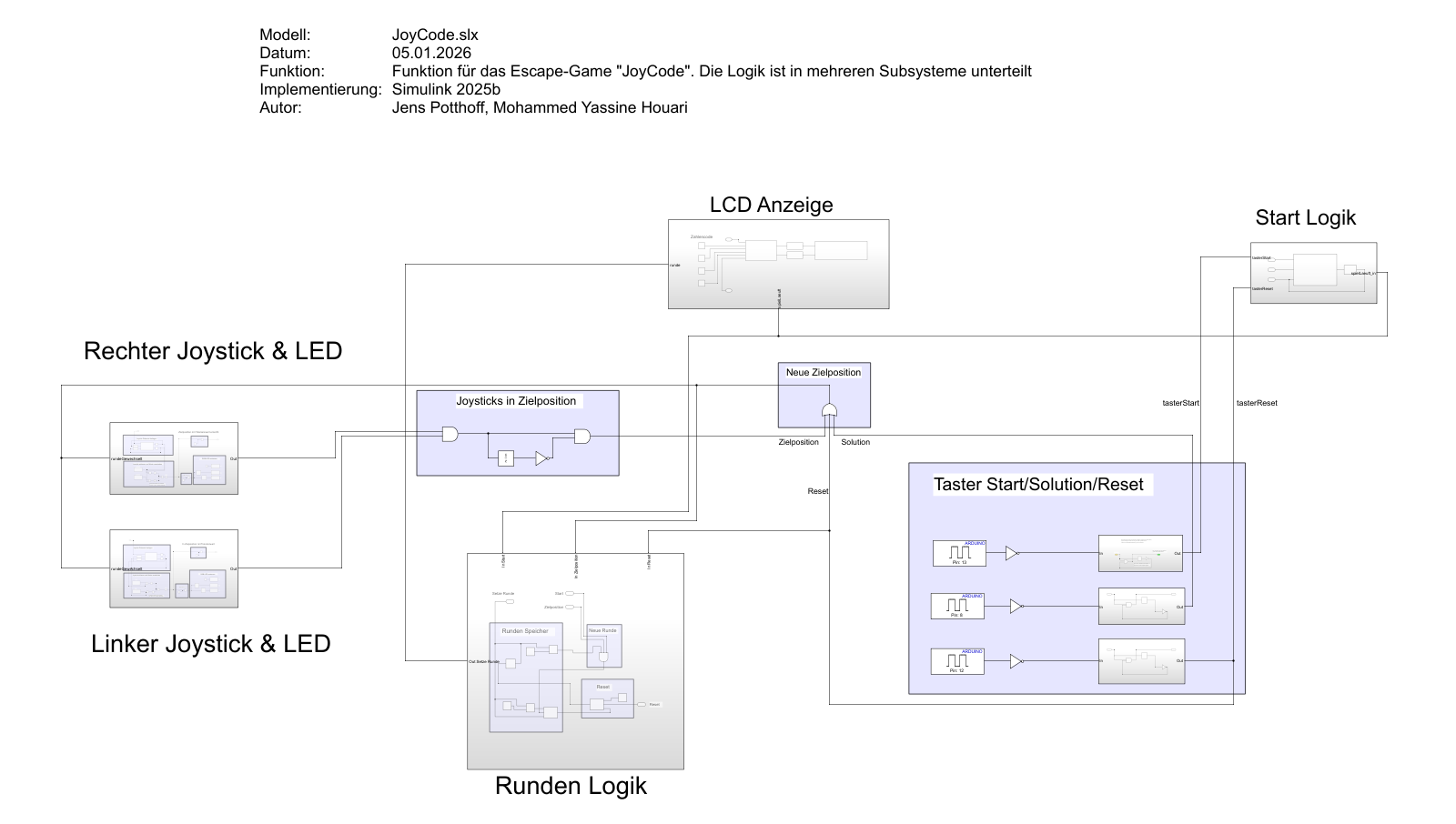Select Arduino input block feeding the tasterStart path
Image resolution: width=1456 pixels, height=824 pixels.
coord(959,553)
